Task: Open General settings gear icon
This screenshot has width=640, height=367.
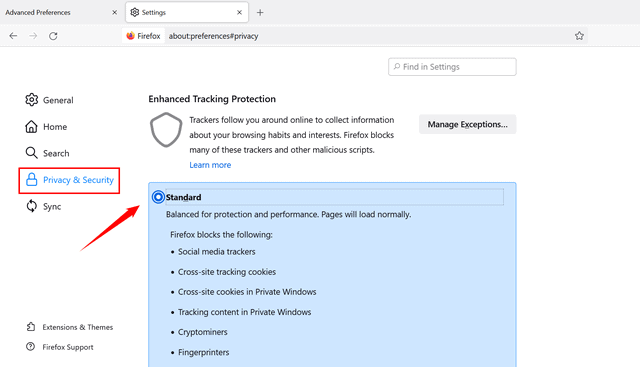Action: click(31, 100)
